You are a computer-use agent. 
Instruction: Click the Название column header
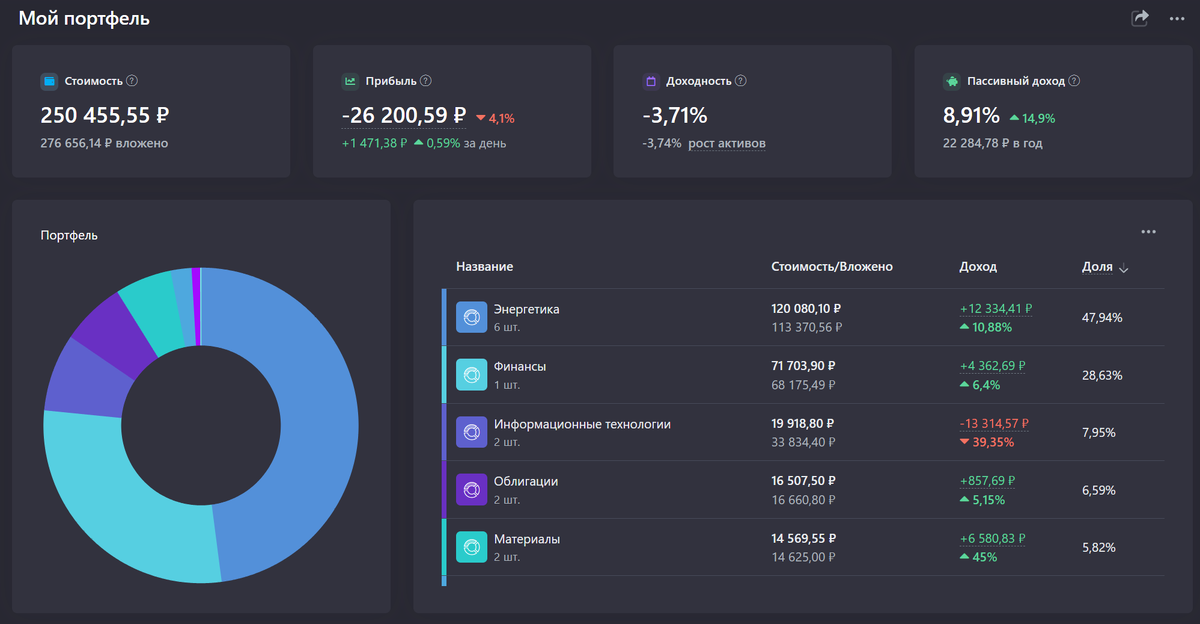(485, 267)
